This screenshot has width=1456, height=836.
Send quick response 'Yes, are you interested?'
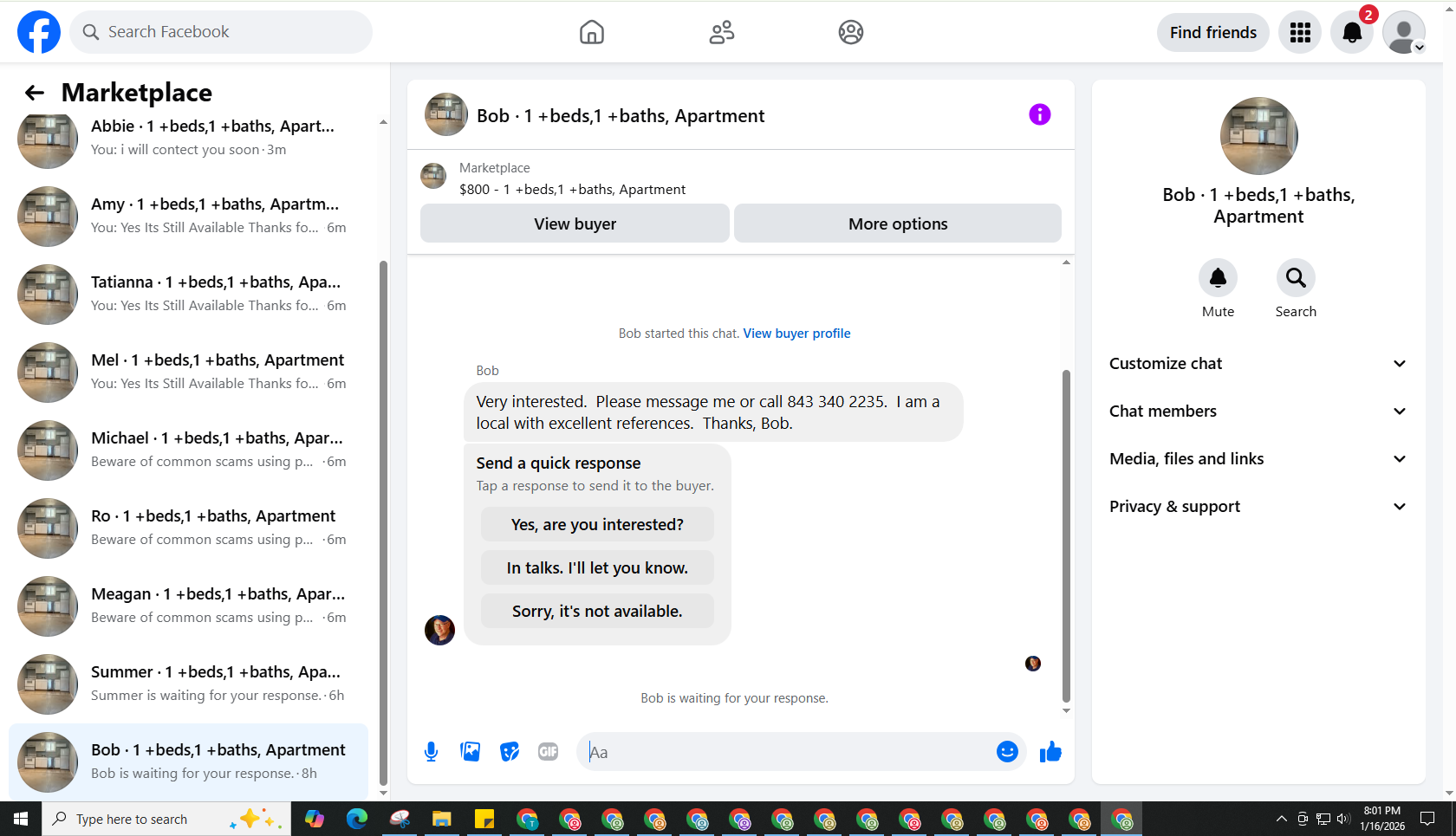(597, 524)
